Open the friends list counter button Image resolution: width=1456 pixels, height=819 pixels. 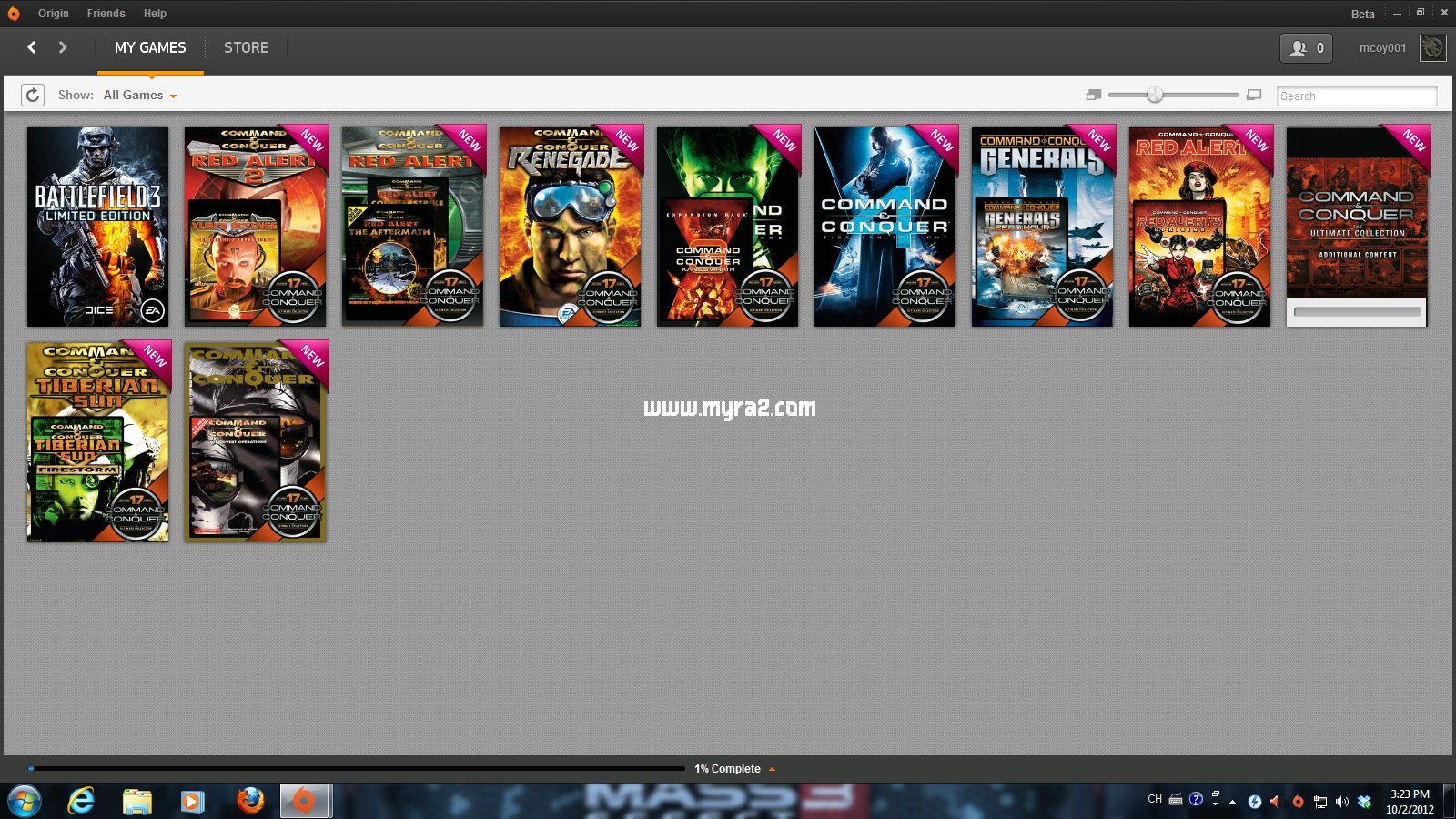point(1306,48)
